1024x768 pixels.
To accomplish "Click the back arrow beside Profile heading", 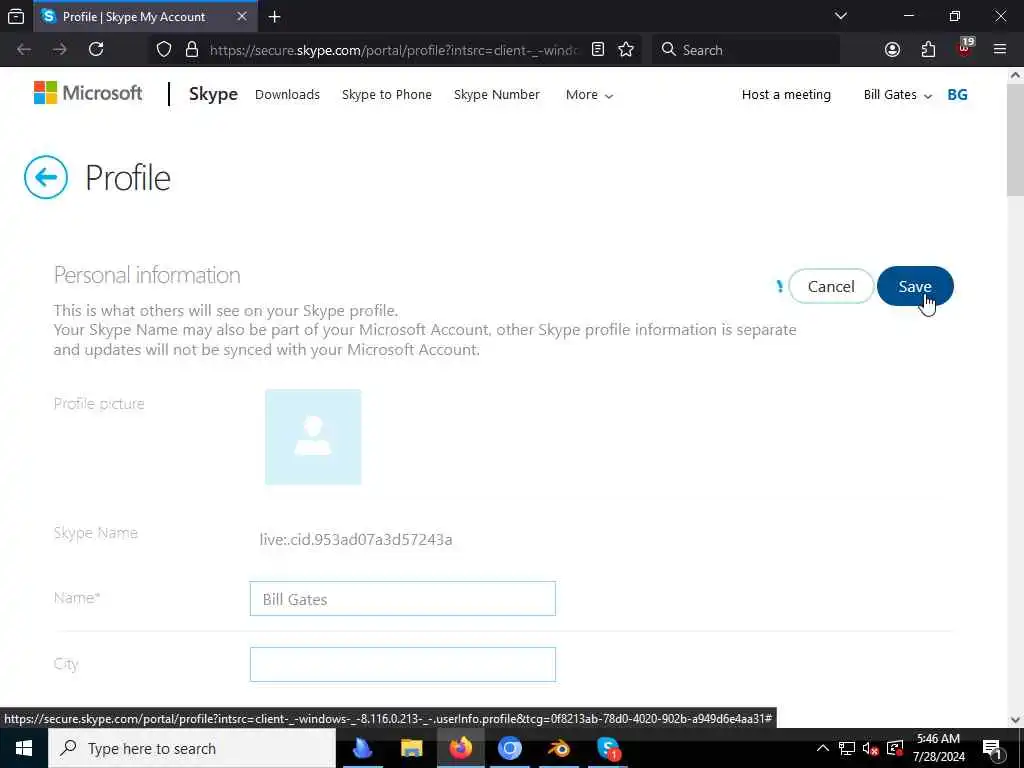I will pos(46,177).
